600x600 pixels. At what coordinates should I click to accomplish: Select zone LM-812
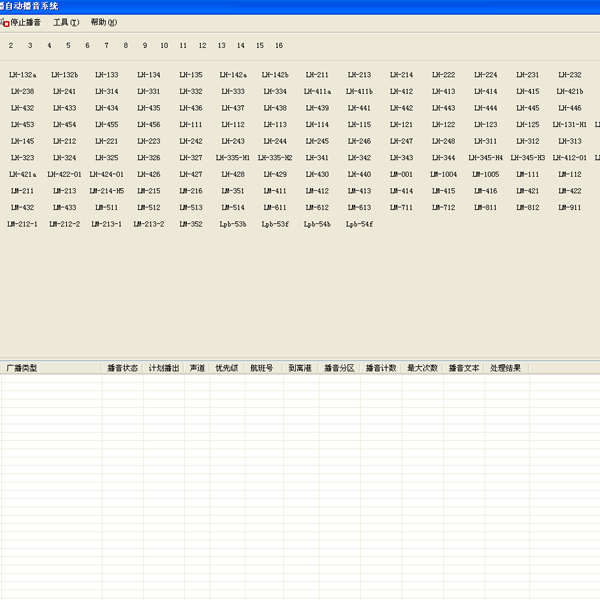tap(528, 208)
